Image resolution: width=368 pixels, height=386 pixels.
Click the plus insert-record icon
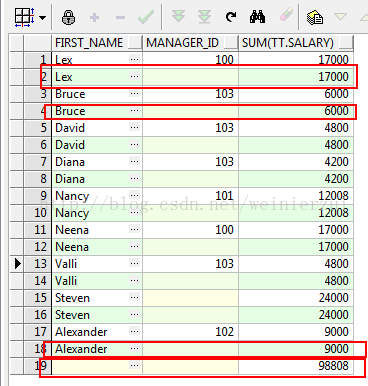(95, 17)
